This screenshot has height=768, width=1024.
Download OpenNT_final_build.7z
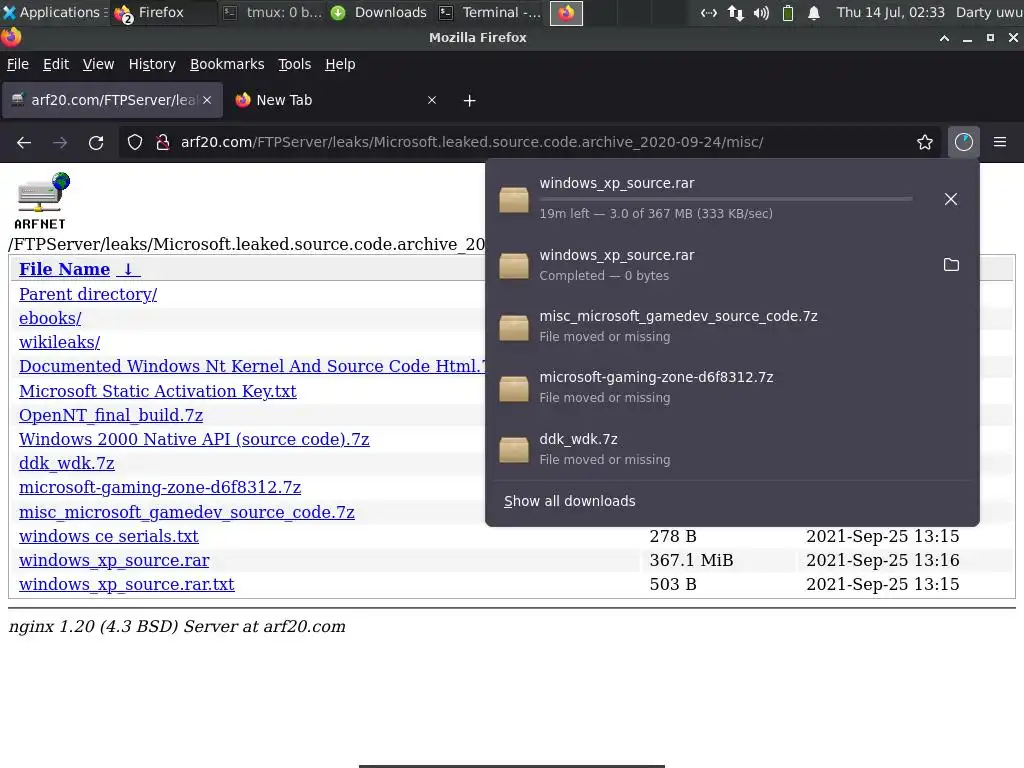[x=111, y=415]
